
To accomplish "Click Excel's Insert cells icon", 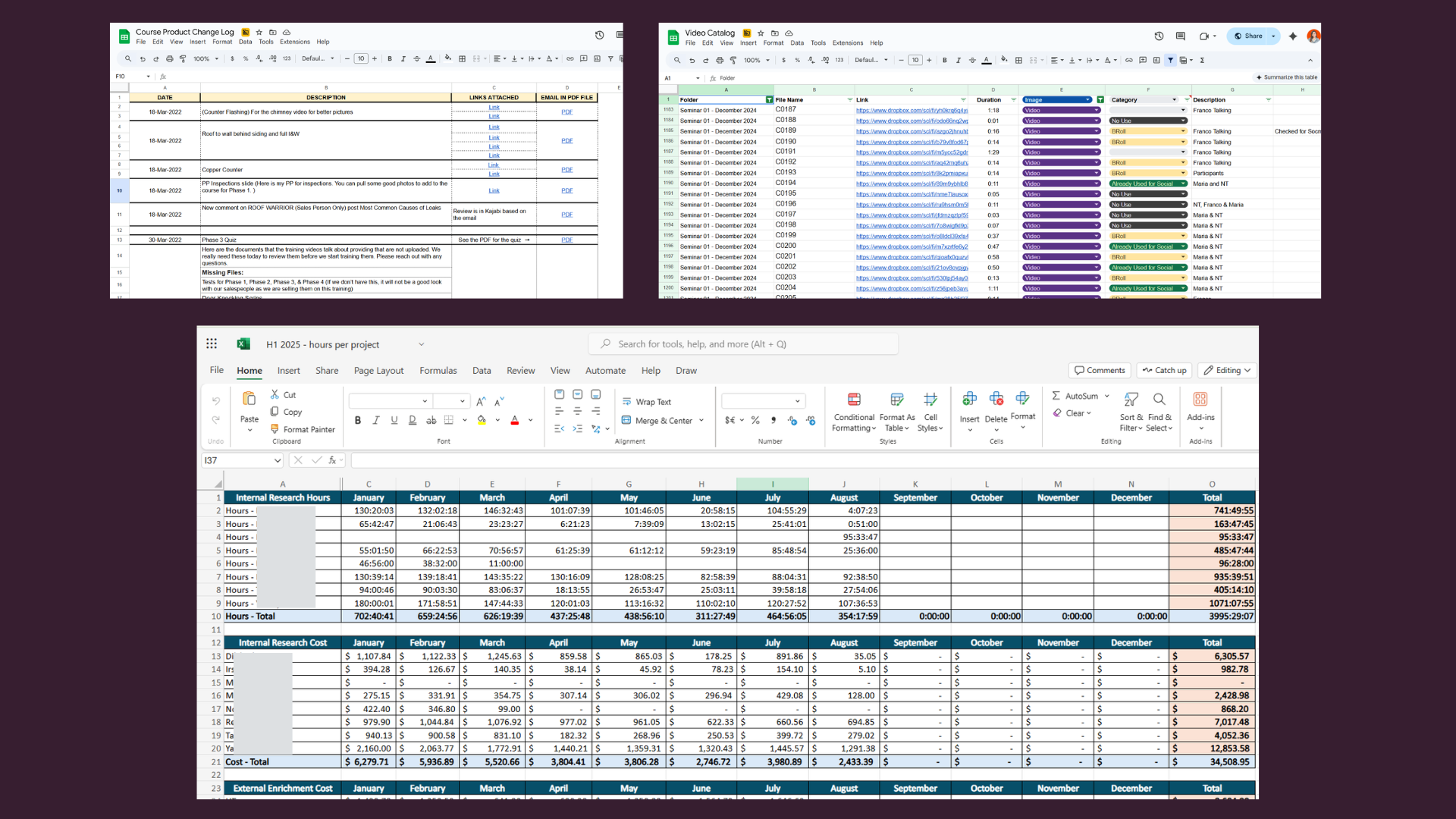I will [969, 400].
